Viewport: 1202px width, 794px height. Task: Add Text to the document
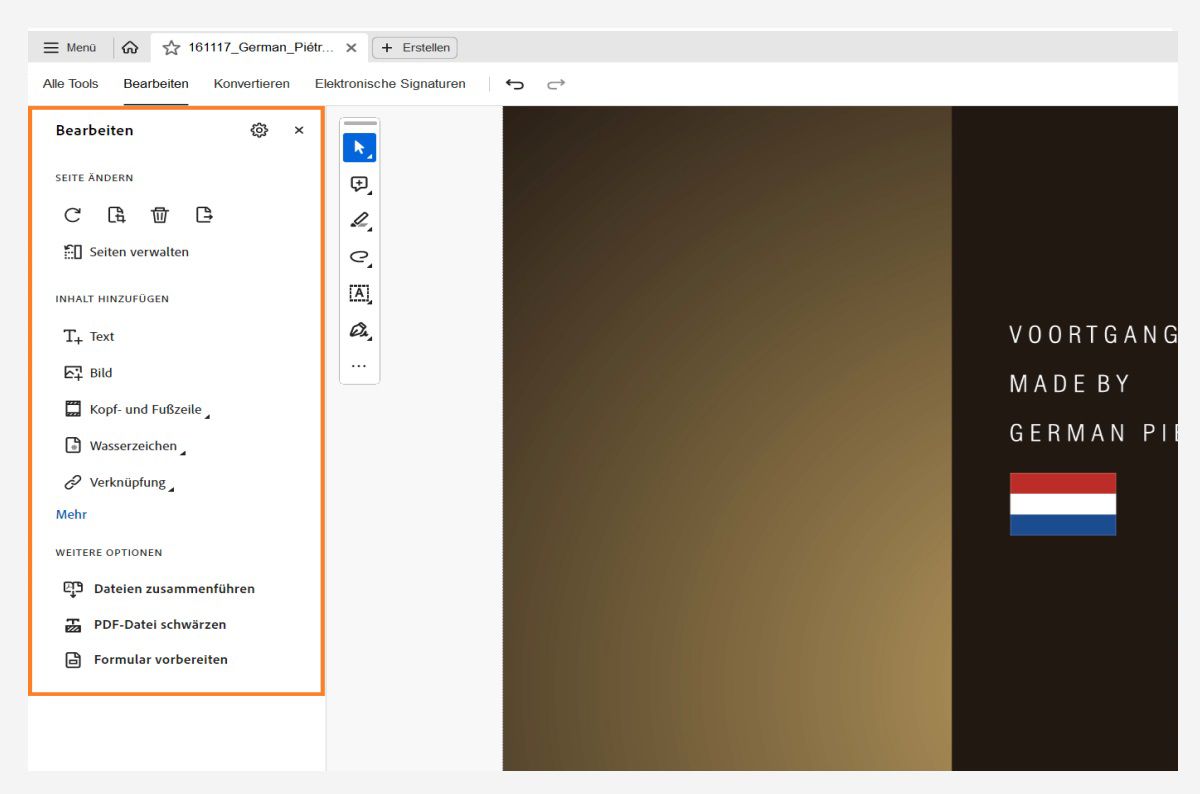click(x=89, y=337)
